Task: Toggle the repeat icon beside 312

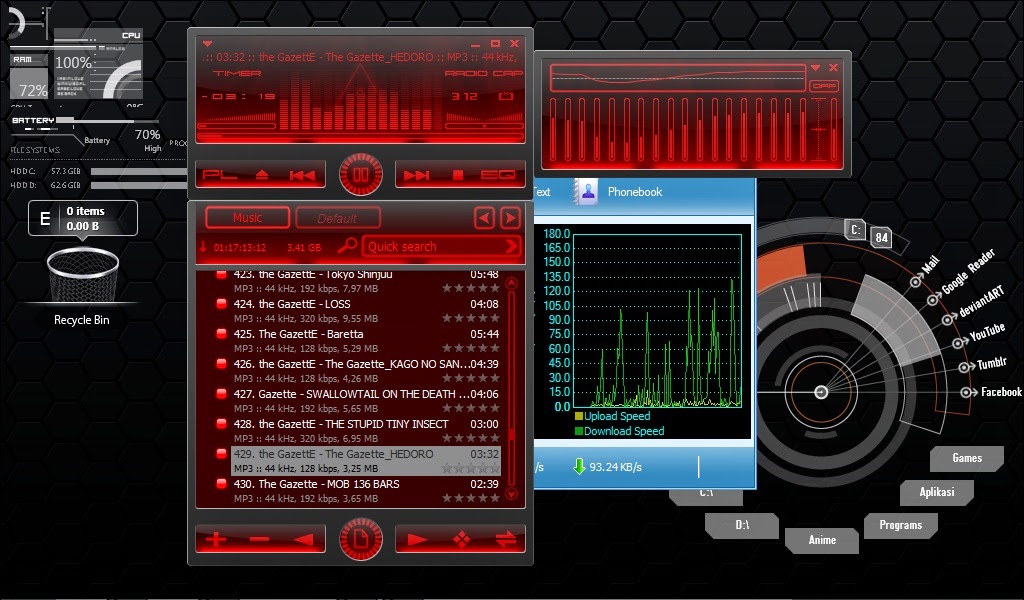Action: tap(505, 97)
